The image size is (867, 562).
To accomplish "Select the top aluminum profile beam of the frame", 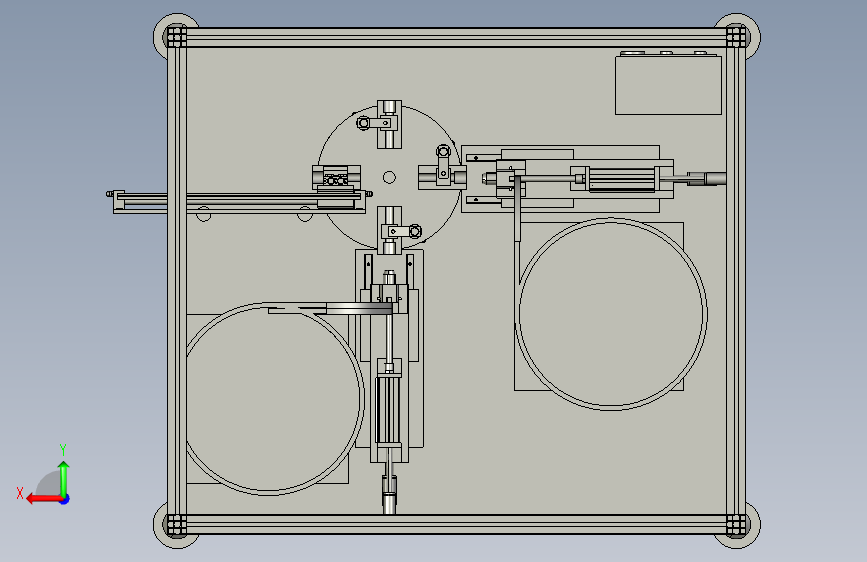I will click(456, 37).
